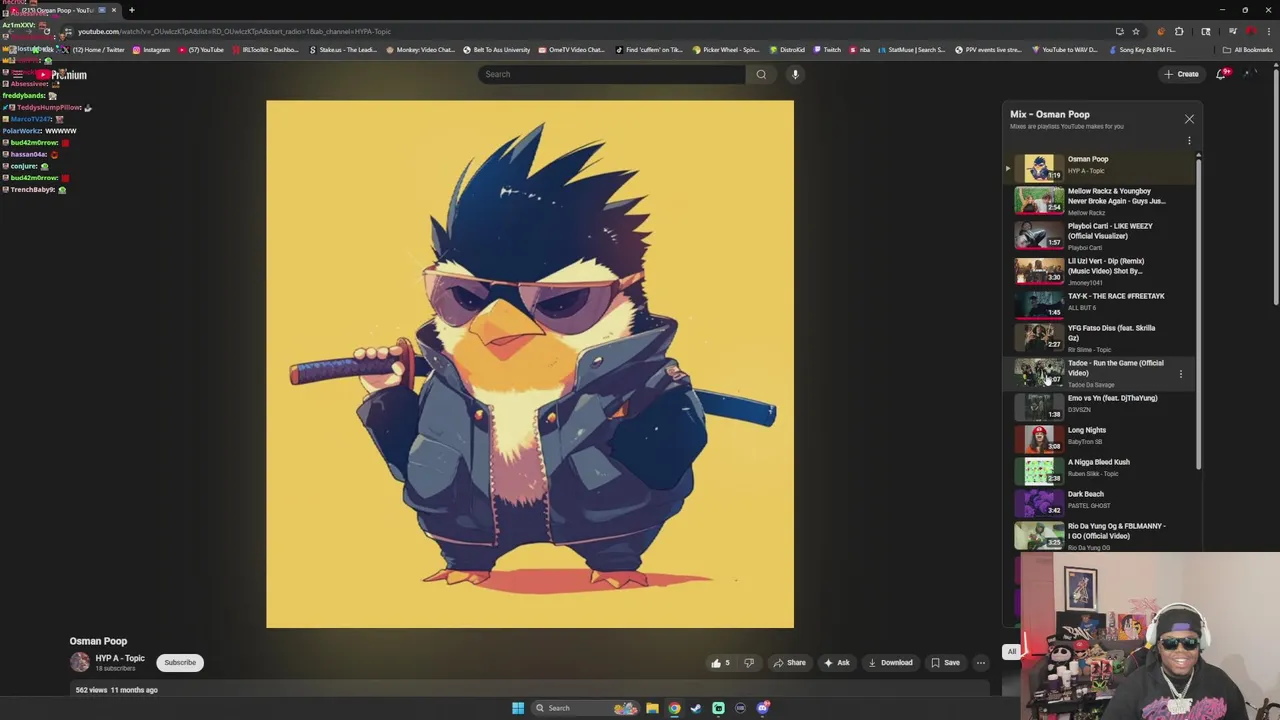Open File Explorer from the taskbar

coord(652,708)
